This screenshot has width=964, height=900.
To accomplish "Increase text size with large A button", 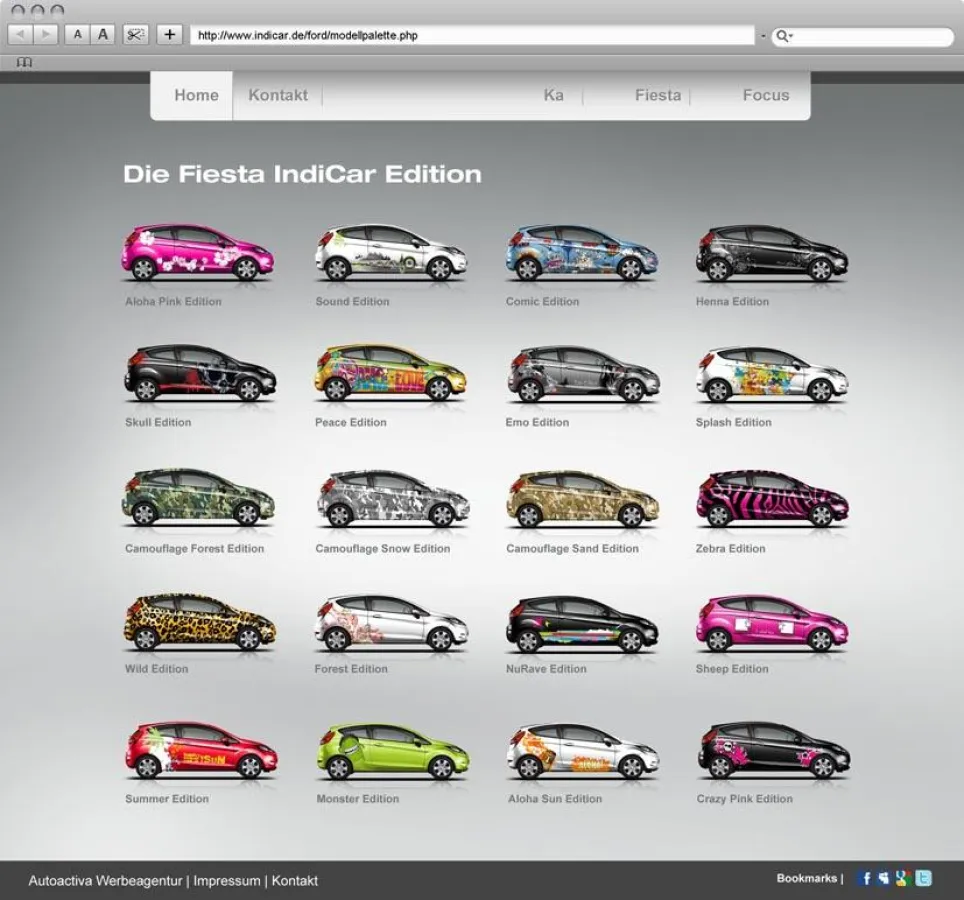I will [x=102, y=35].
